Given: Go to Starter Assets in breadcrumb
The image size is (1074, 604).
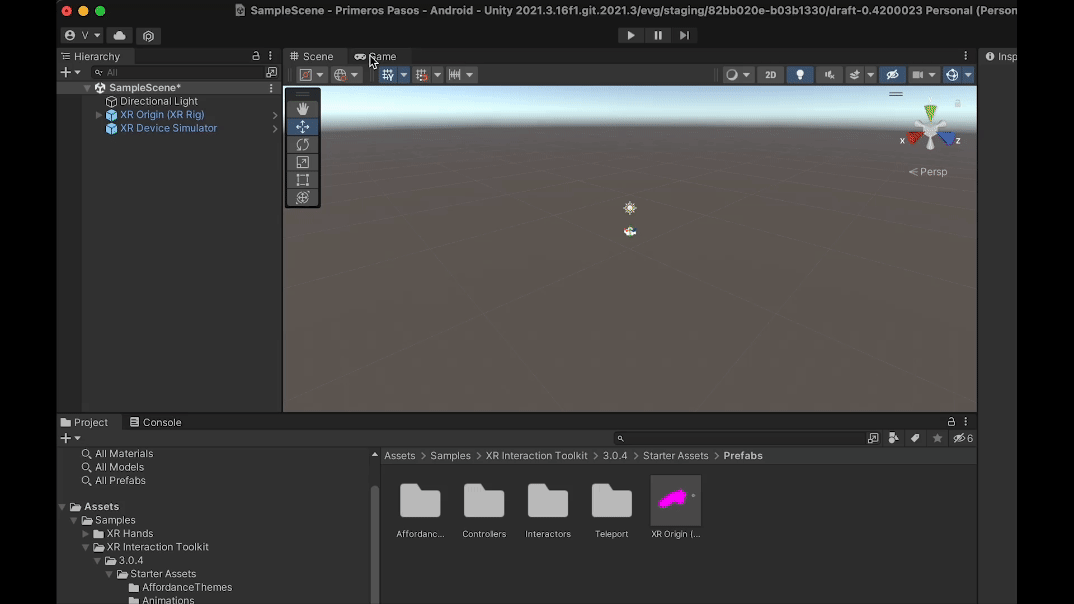Looking at the screenshot, I should (675, 455).
